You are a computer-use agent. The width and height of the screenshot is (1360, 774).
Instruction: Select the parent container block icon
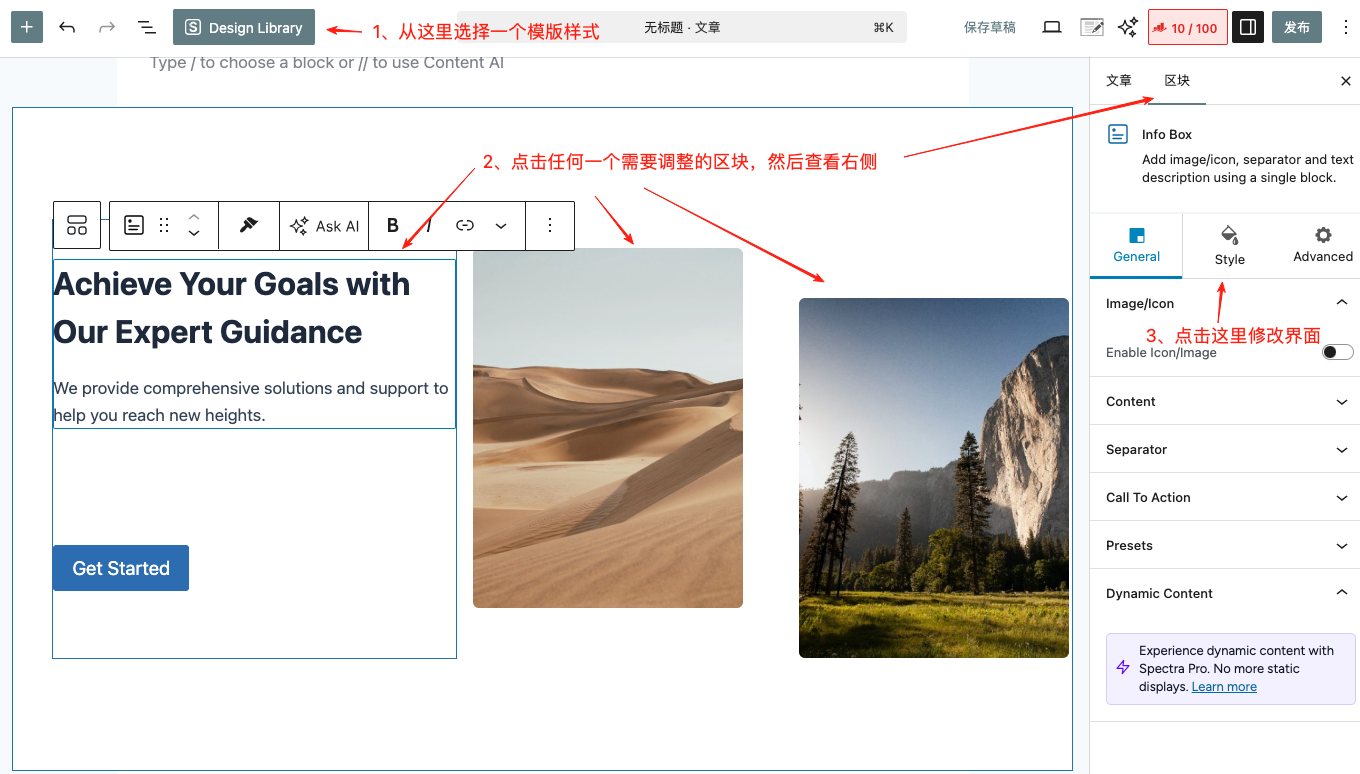[77, 225]
